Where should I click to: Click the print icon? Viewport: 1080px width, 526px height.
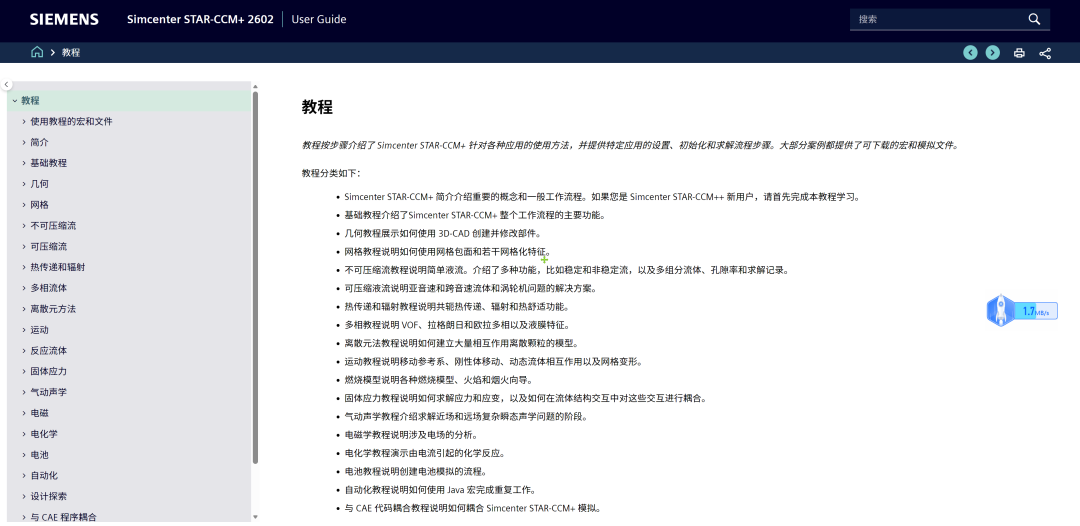coord(1019,53)
